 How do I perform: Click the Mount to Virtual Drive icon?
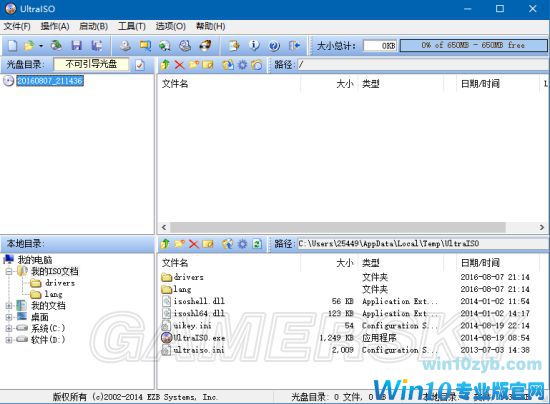tap(185, 46)
